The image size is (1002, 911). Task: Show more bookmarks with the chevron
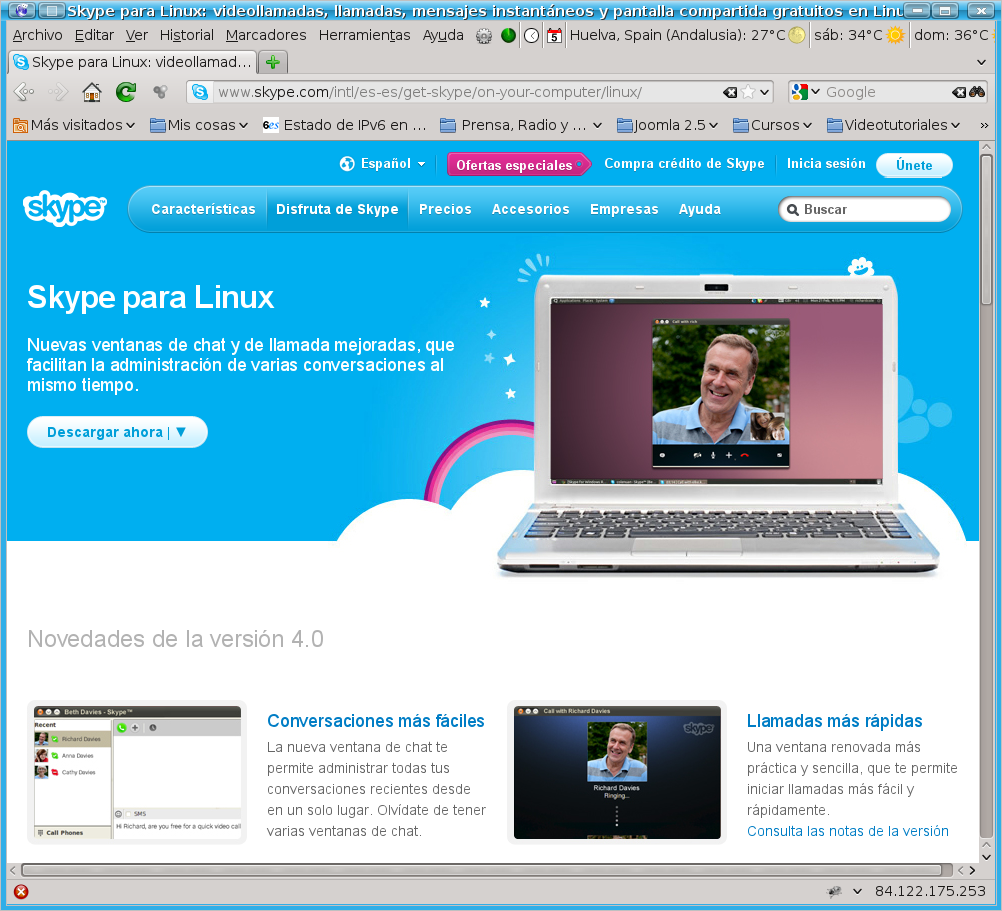[x=985, y=126]
